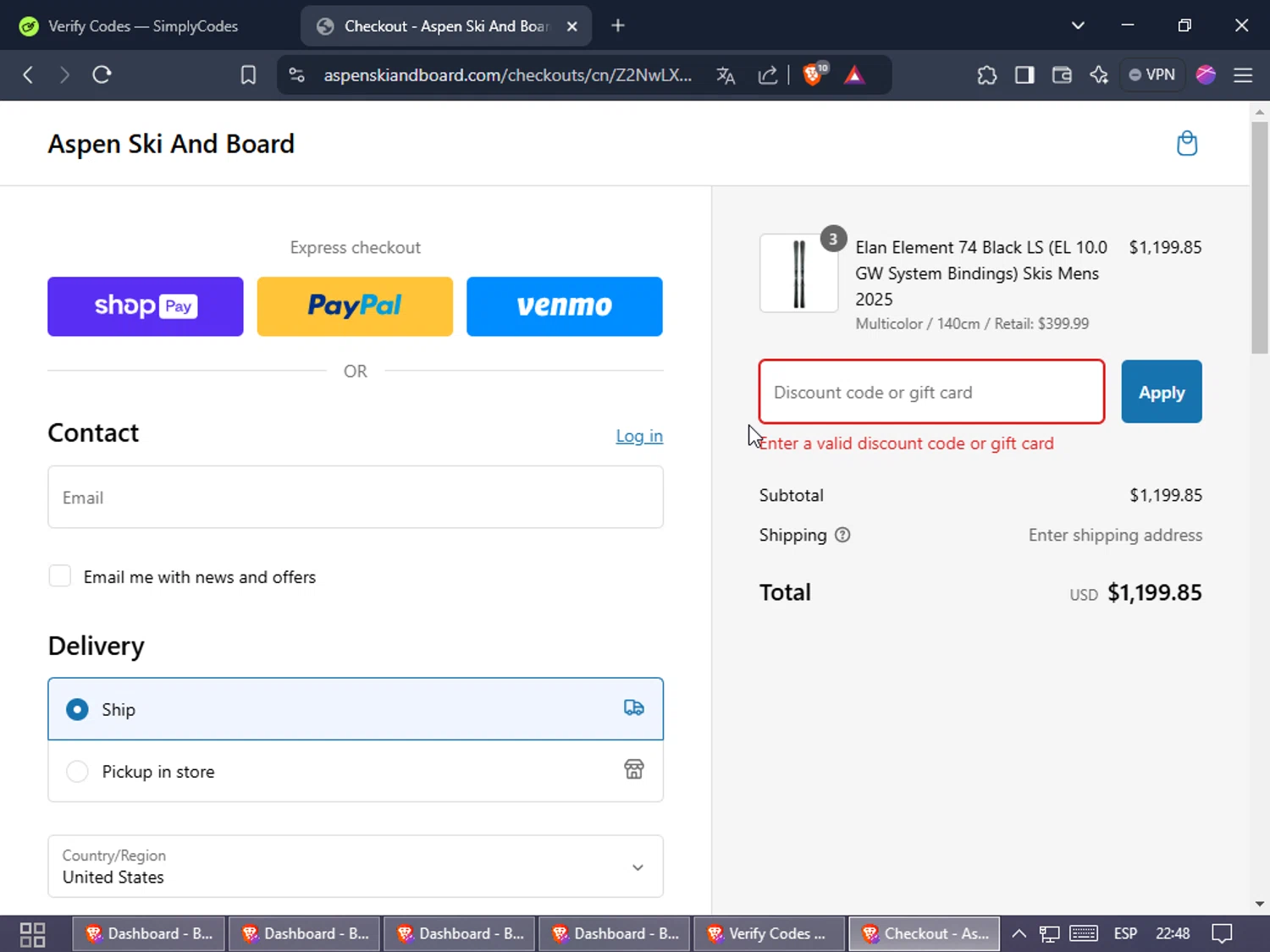Viewport: 1270px width, 952px height.
Task: Open Leo AI sparkle icon
Action: (x=1099, y=75)
